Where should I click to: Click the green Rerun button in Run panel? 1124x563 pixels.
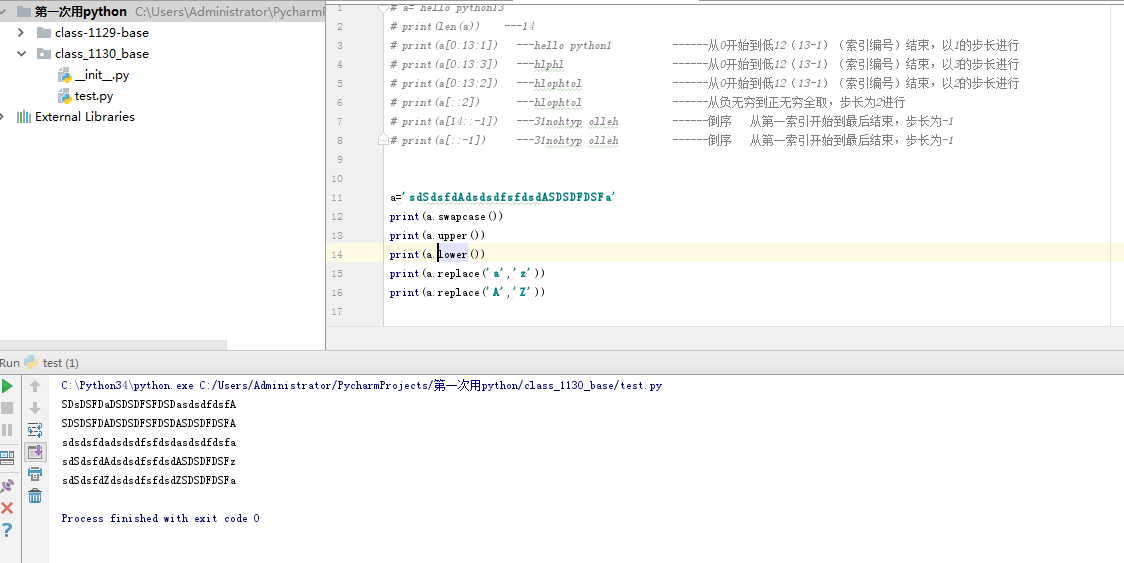pyautogui.click(x=7, y=386)
